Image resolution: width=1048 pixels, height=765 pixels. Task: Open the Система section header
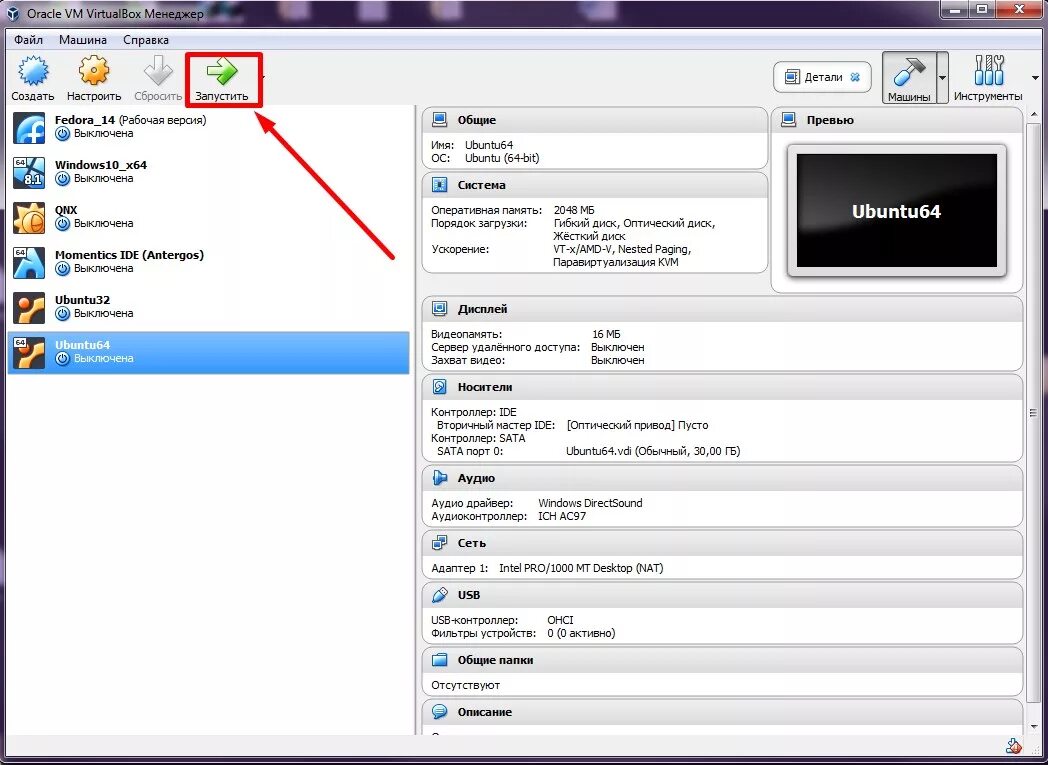click(x=595, y=185)
